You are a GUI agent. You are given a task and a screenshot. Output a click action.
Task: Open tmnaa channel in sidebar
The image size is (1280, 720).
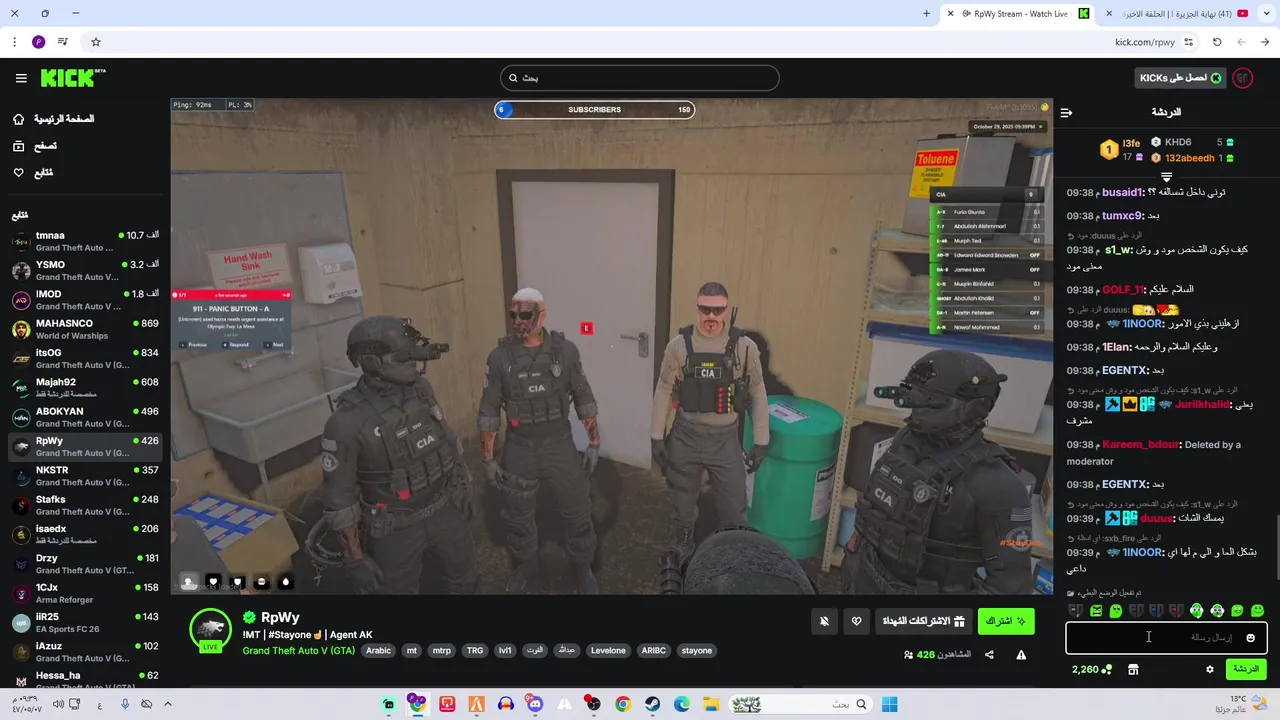click(85, 241)
